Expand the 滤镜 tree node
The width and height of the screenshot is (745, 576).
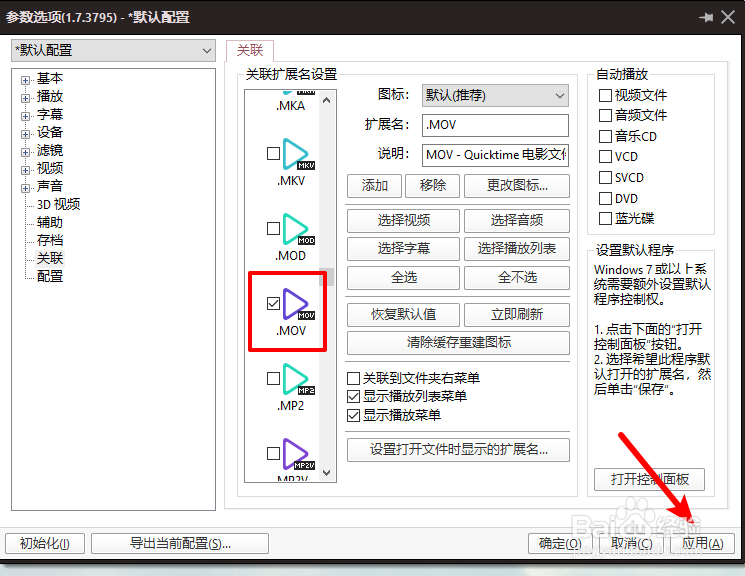pos(25,153)
